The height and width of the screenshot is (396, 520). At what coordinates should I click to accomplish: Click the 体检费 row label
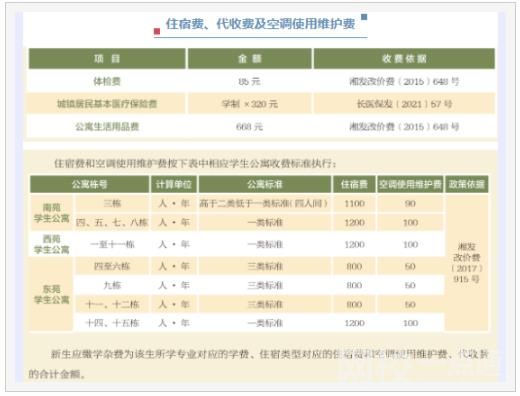tap(107, 81)
